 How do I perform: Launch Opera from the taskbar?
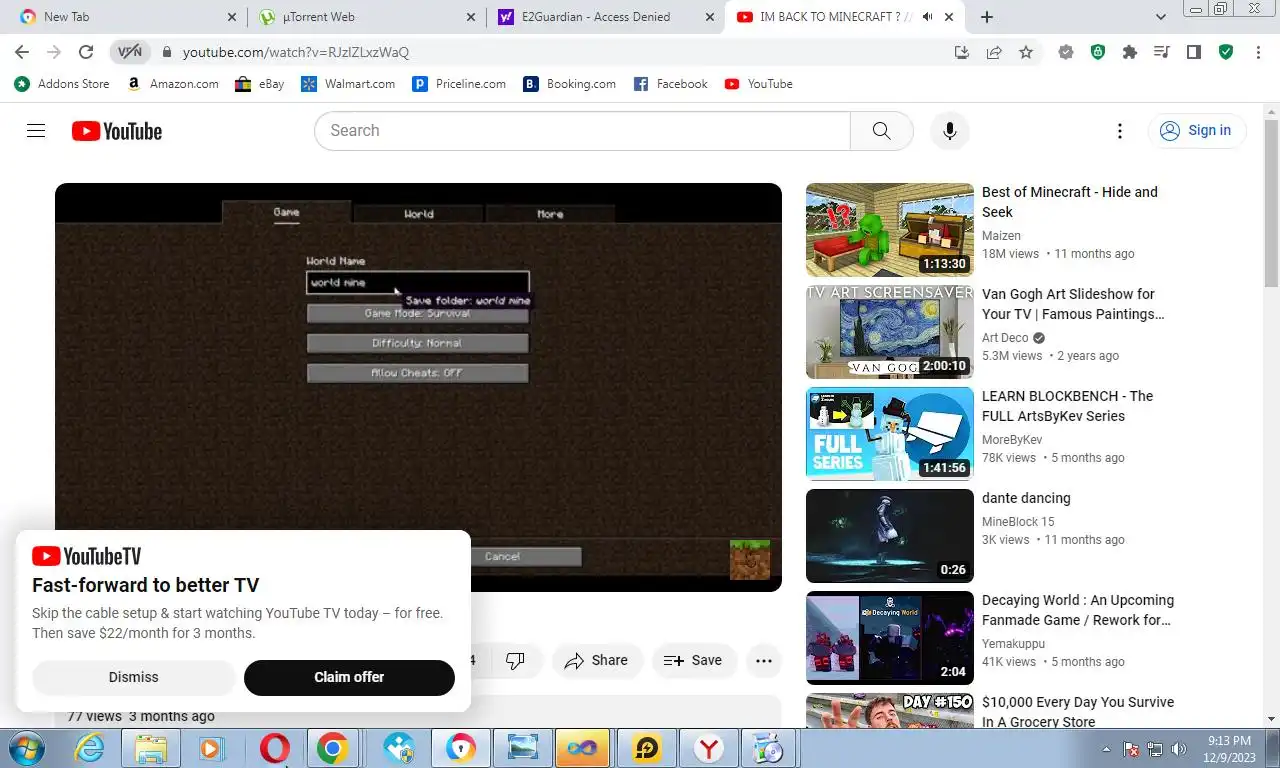274,748
